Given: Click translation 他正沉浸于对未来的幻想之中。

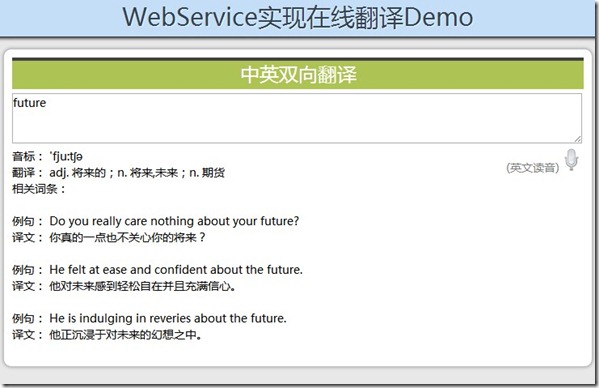Looking at the screenshot, I should click(125, 335).
